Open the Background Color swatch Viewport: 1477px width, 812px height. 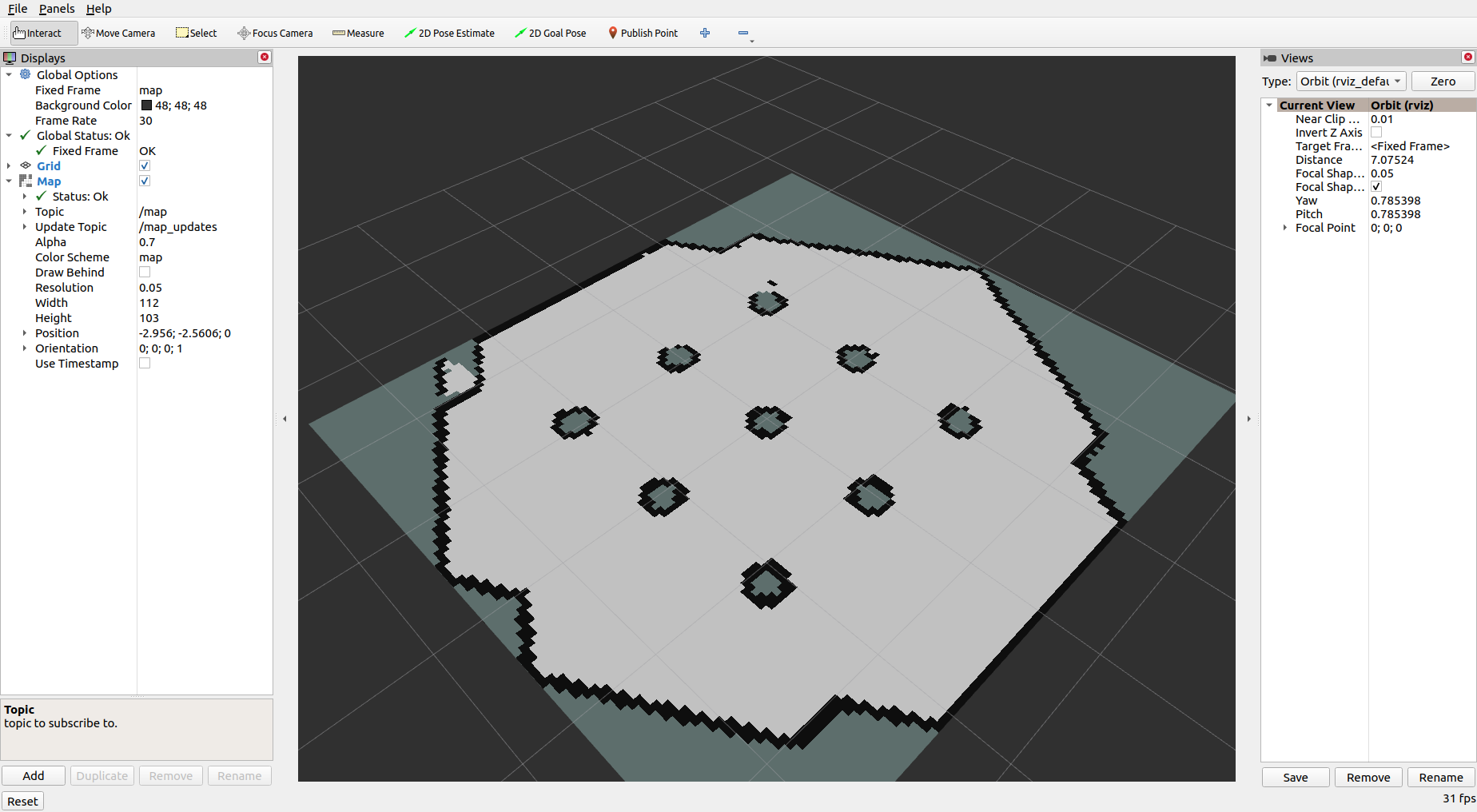145,105
